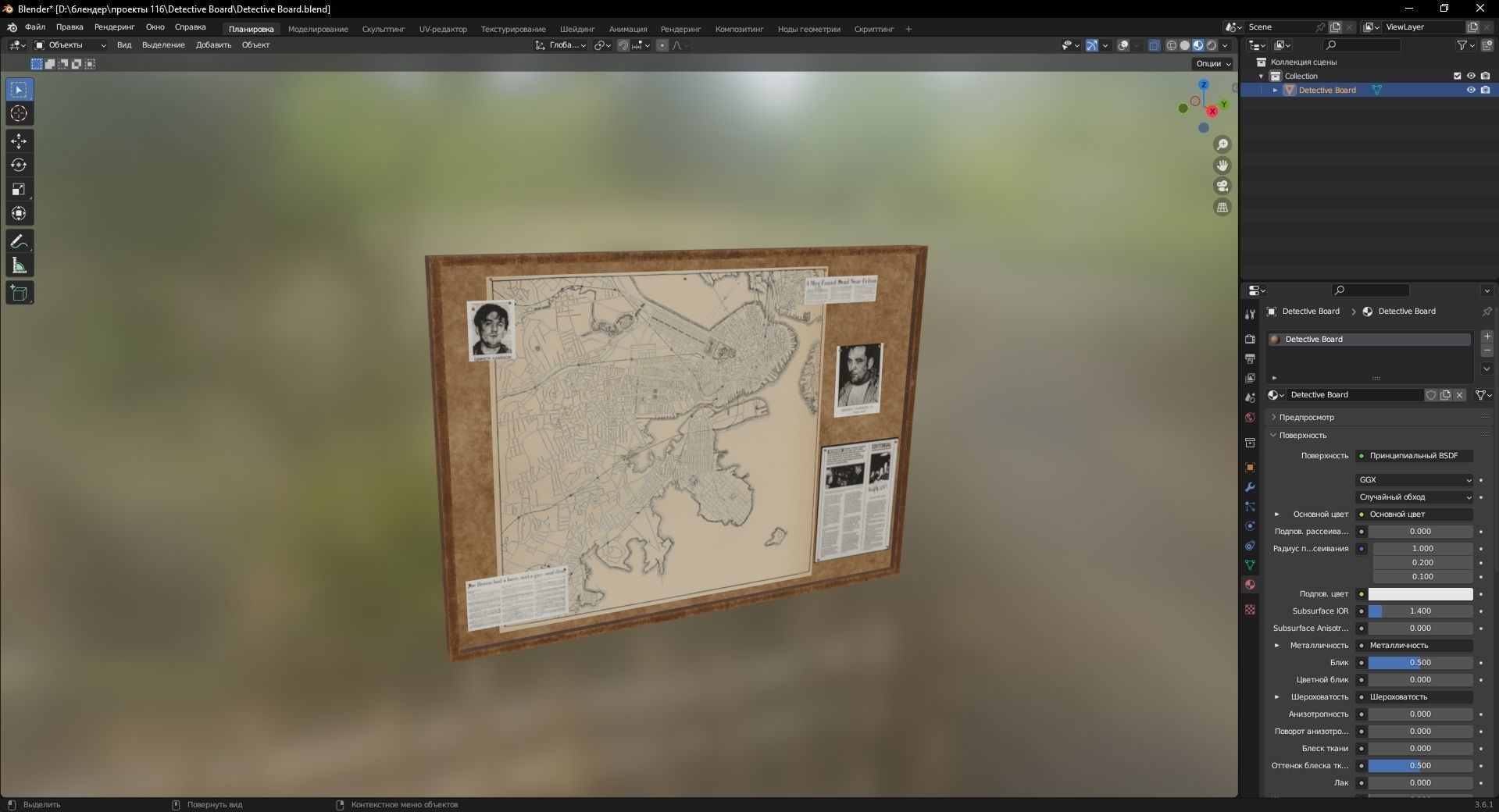Switch to the UV-редактор workspace tab
1499x812 pixels.
tap(443, 30)
